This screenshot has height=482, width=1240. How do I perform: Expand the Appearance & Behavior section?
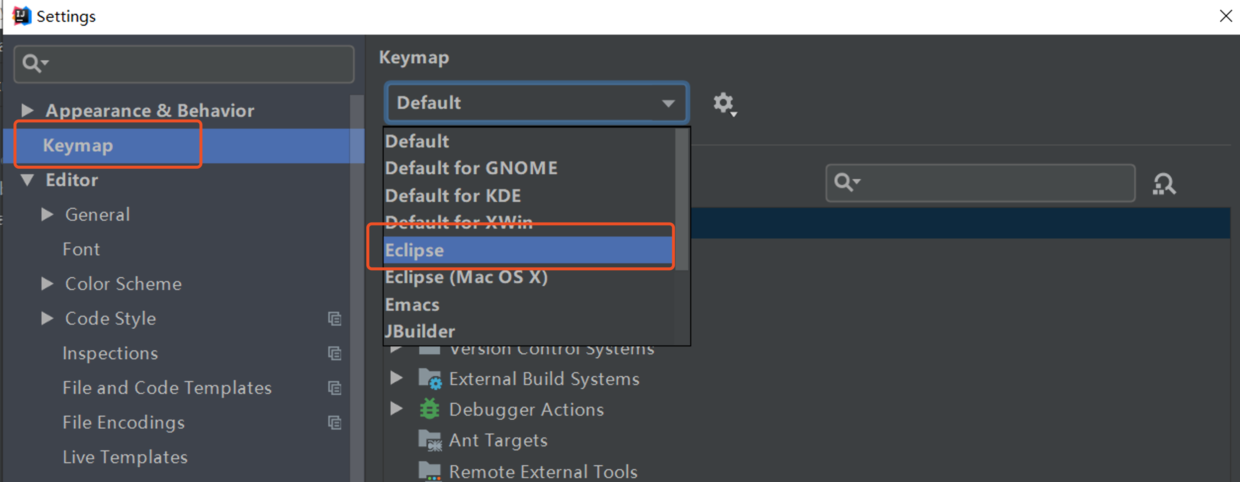pyautogui.click(x=28, y=110)
